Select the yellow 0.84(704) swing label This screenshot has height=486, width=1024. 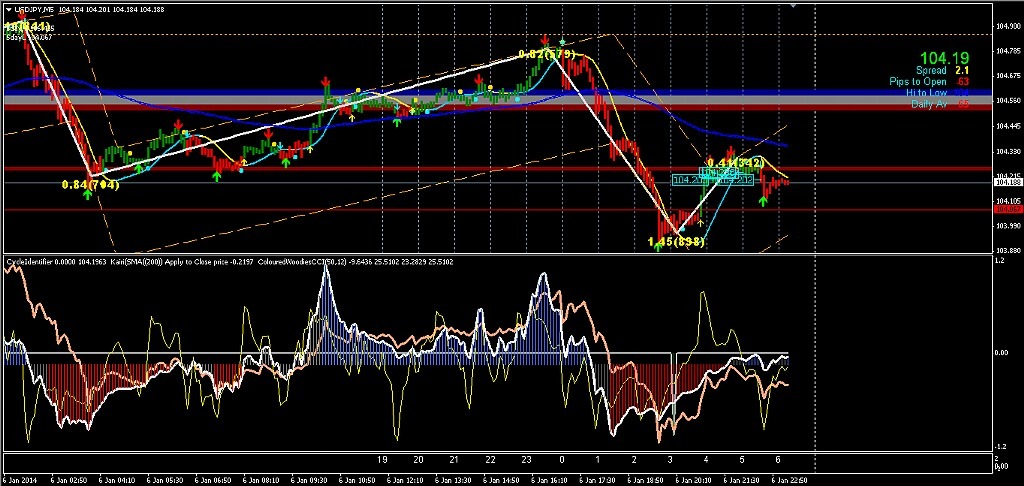point(90,185)
